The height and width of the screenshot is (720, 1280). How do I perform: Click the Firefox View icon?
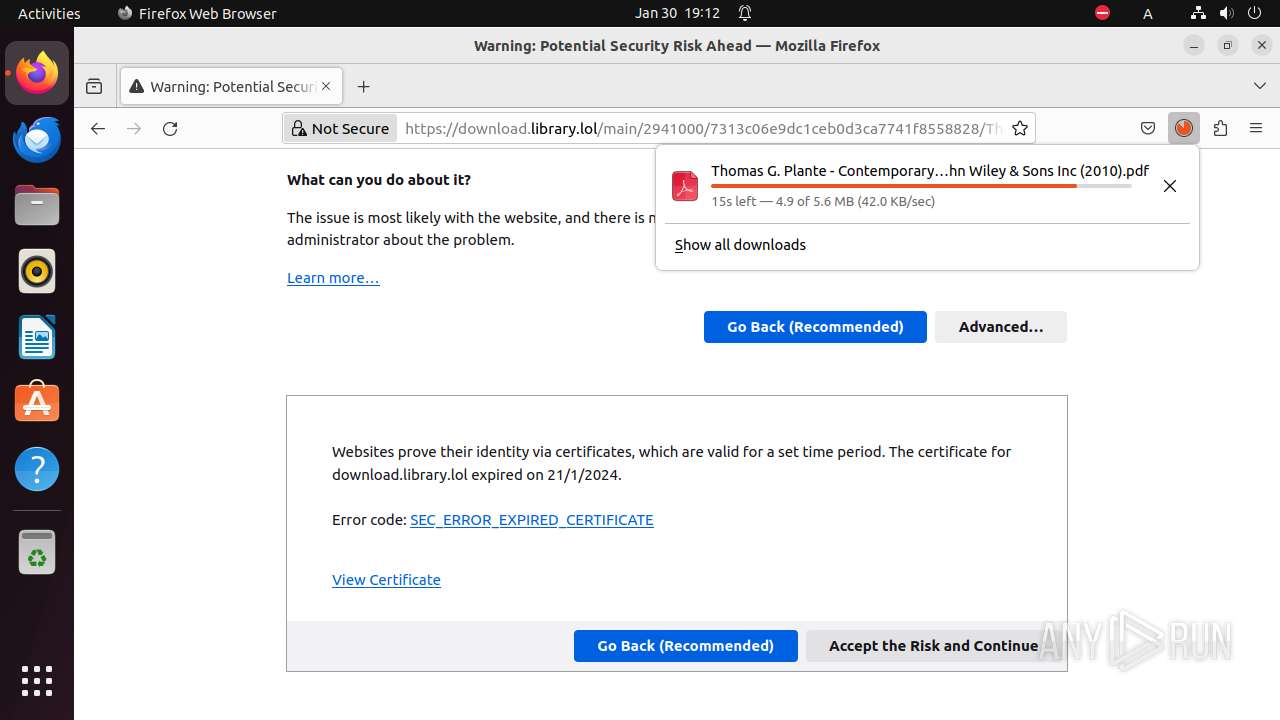coord(94,87)
